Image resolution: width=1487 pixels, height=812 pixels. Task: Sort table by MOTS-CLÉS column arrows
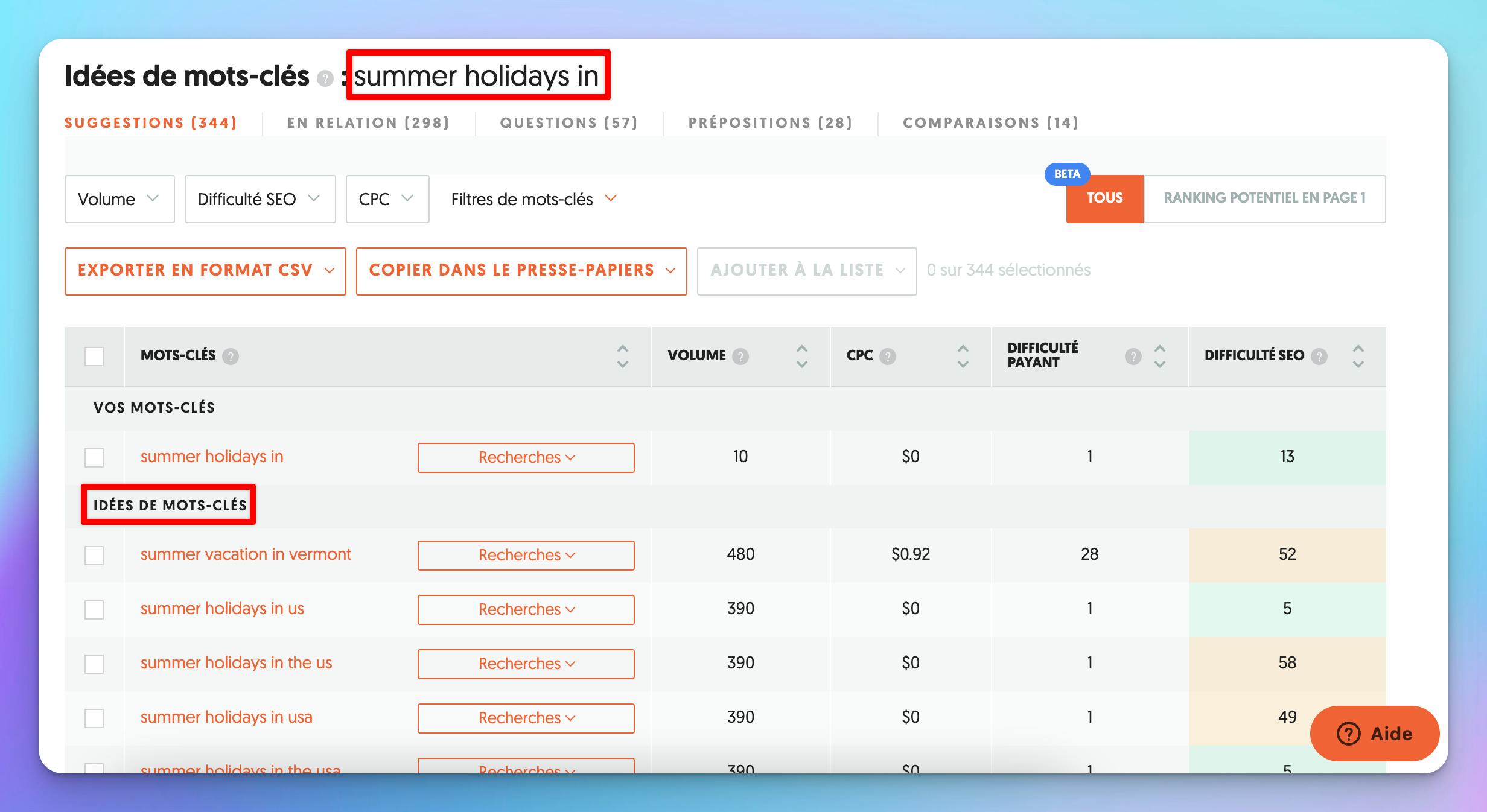coord(623,357)
